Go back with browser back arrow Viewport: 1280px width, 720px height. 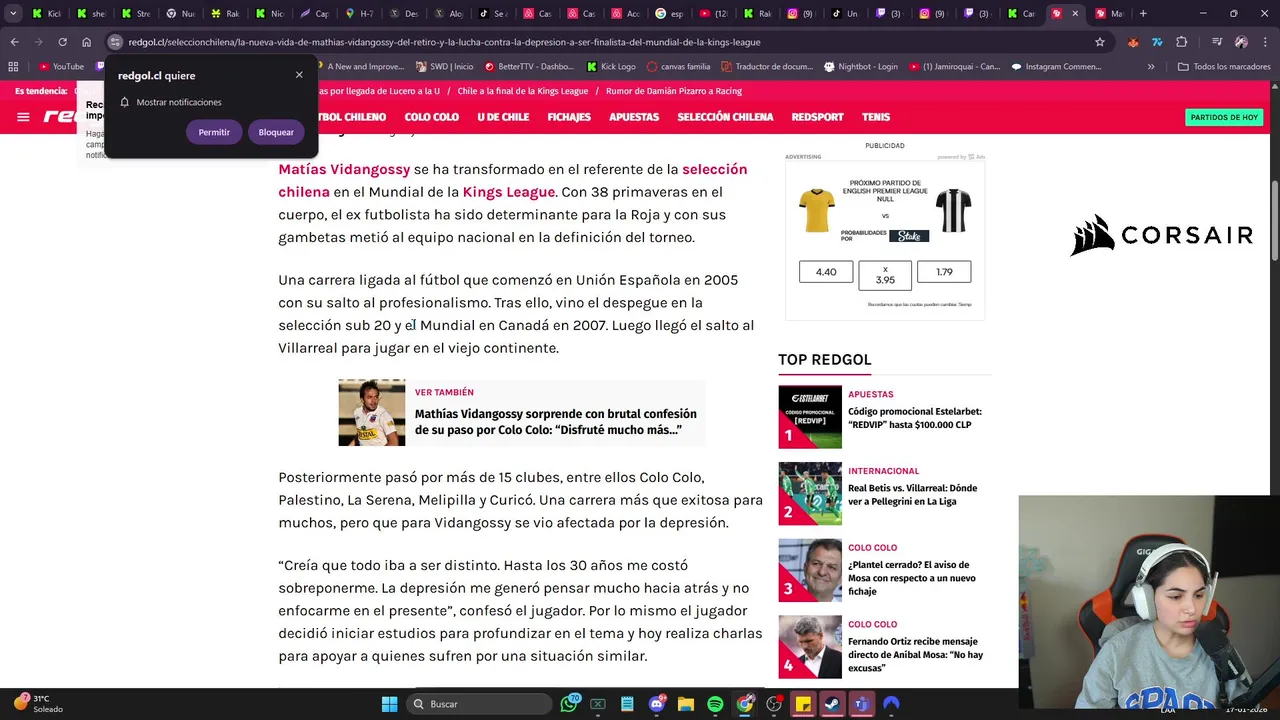tap(14, 42)
